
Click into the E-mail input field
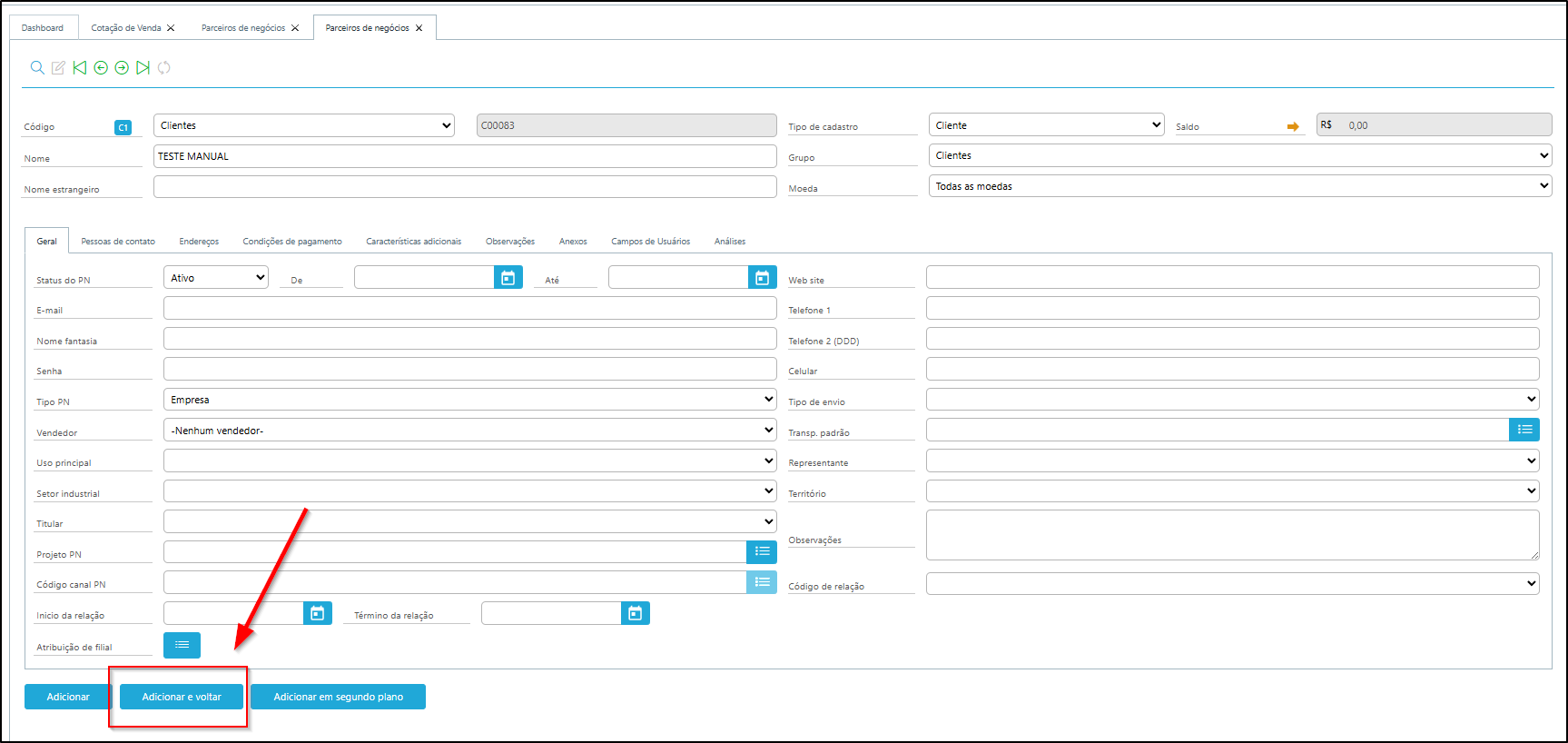coord(469,309)
